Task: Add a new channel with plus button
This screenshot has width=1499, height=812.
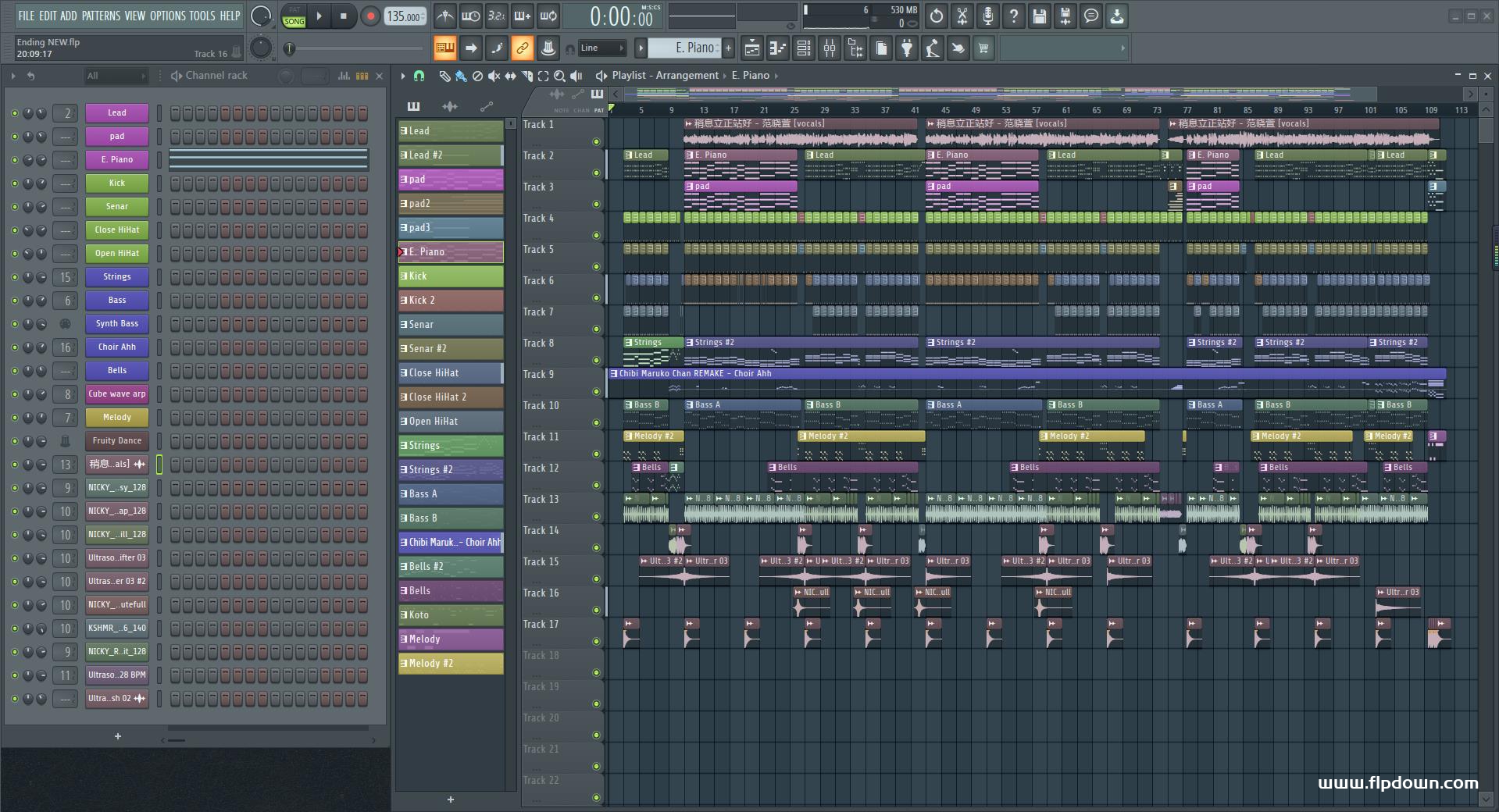Action: point(118,736)
